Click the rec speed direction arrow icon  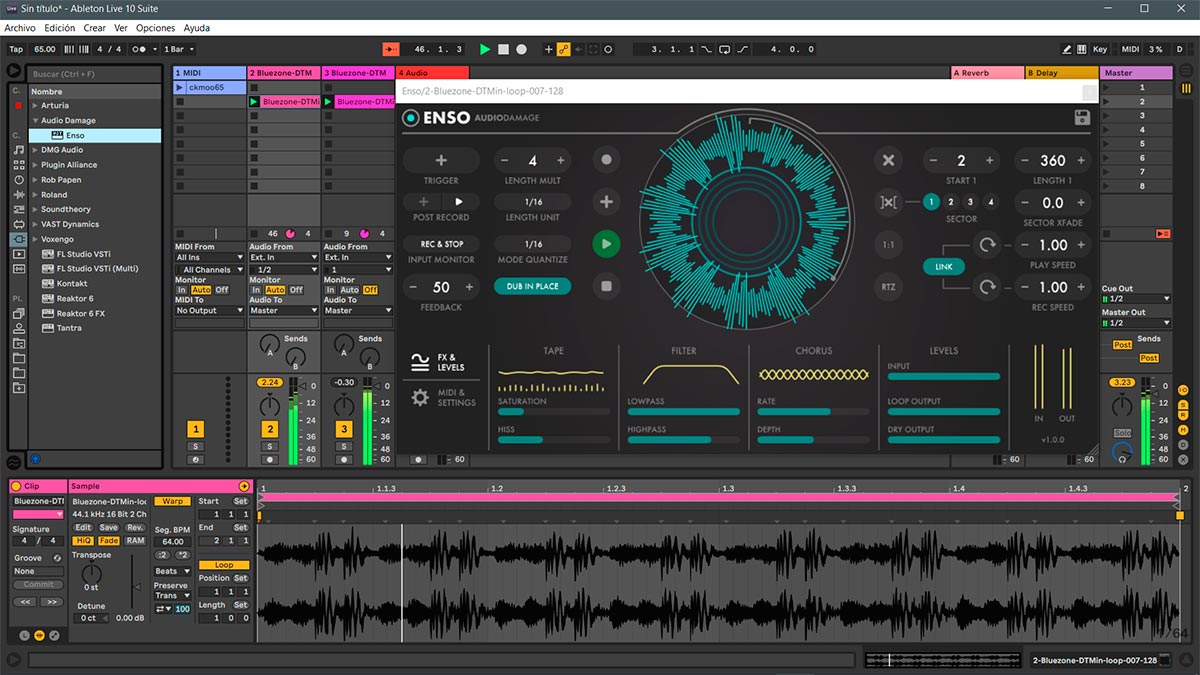point(988,287)
